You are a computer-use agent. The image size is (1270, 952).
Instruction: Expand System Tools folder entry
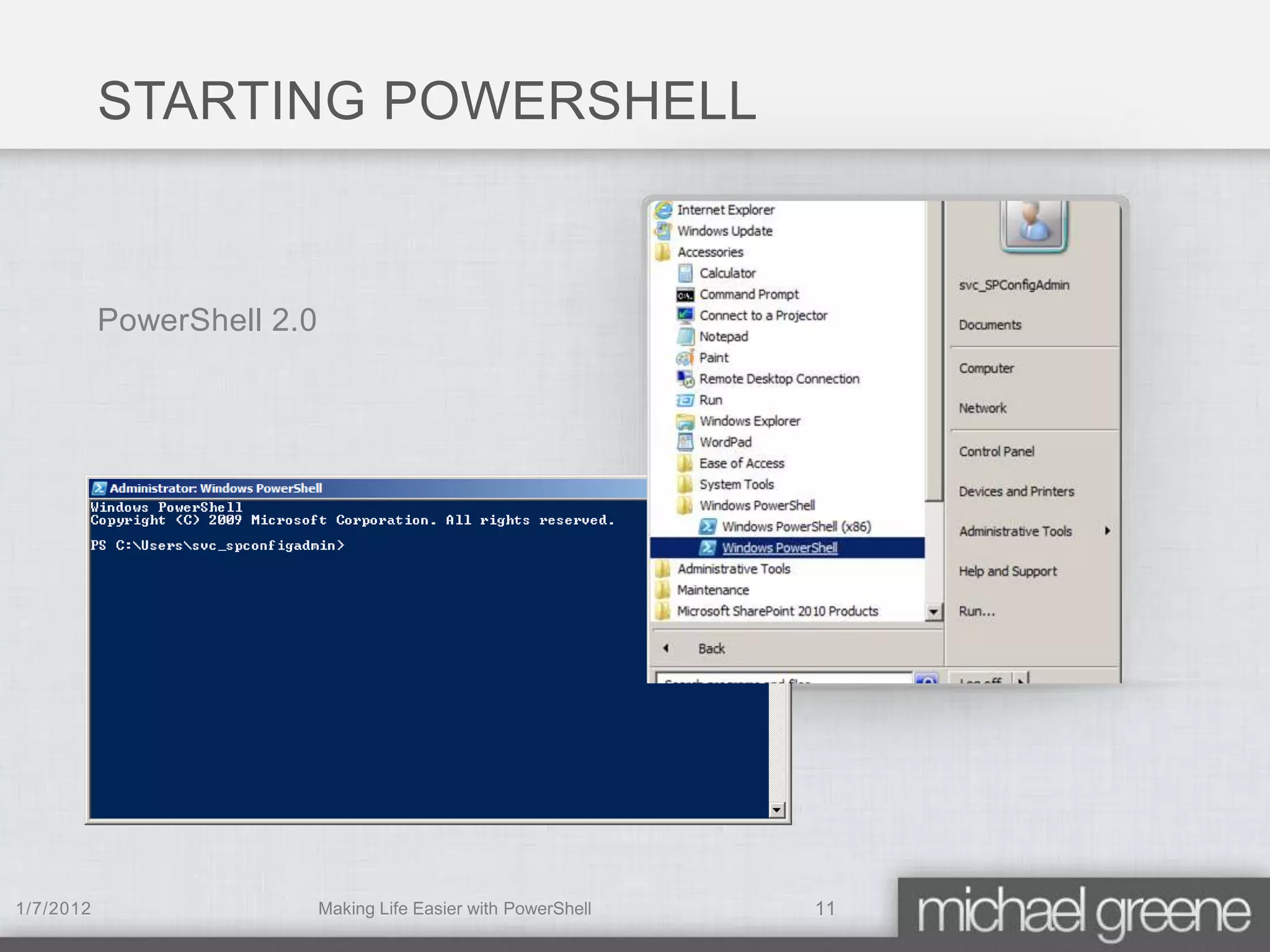tap(737, 485)
